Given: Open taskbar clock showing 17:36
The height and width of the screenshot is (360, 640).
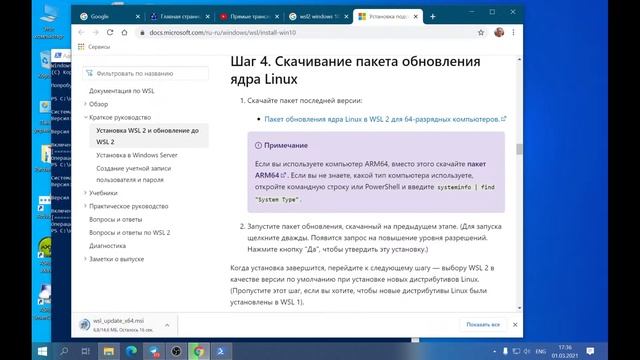Looking at the screenshot, I should (565, 351).
